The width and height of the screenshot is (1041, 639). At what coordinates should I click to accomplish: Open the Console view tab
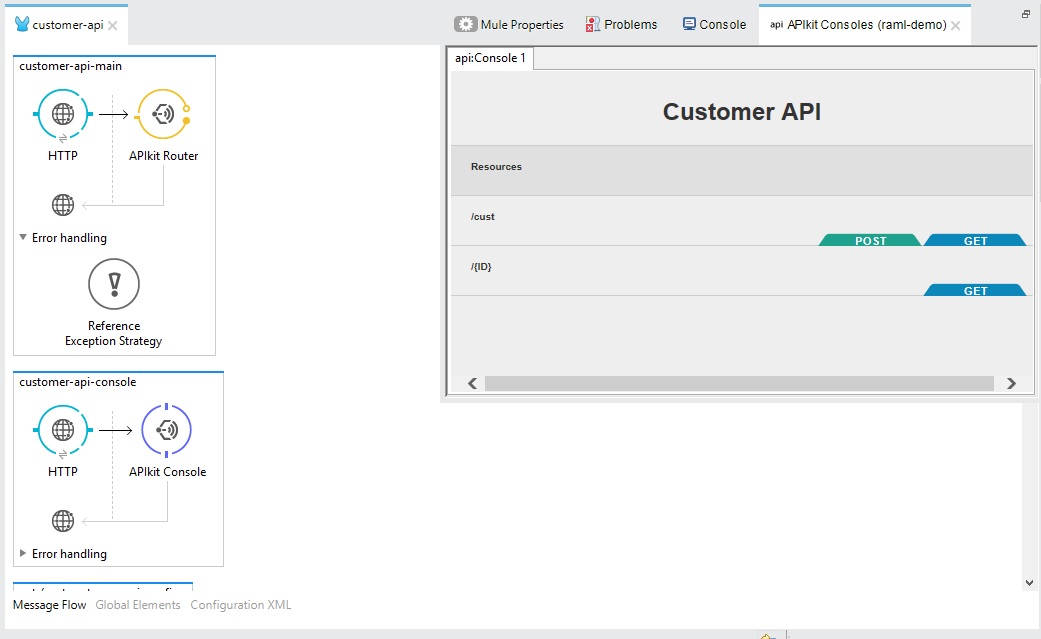click(x=714, y=24)
